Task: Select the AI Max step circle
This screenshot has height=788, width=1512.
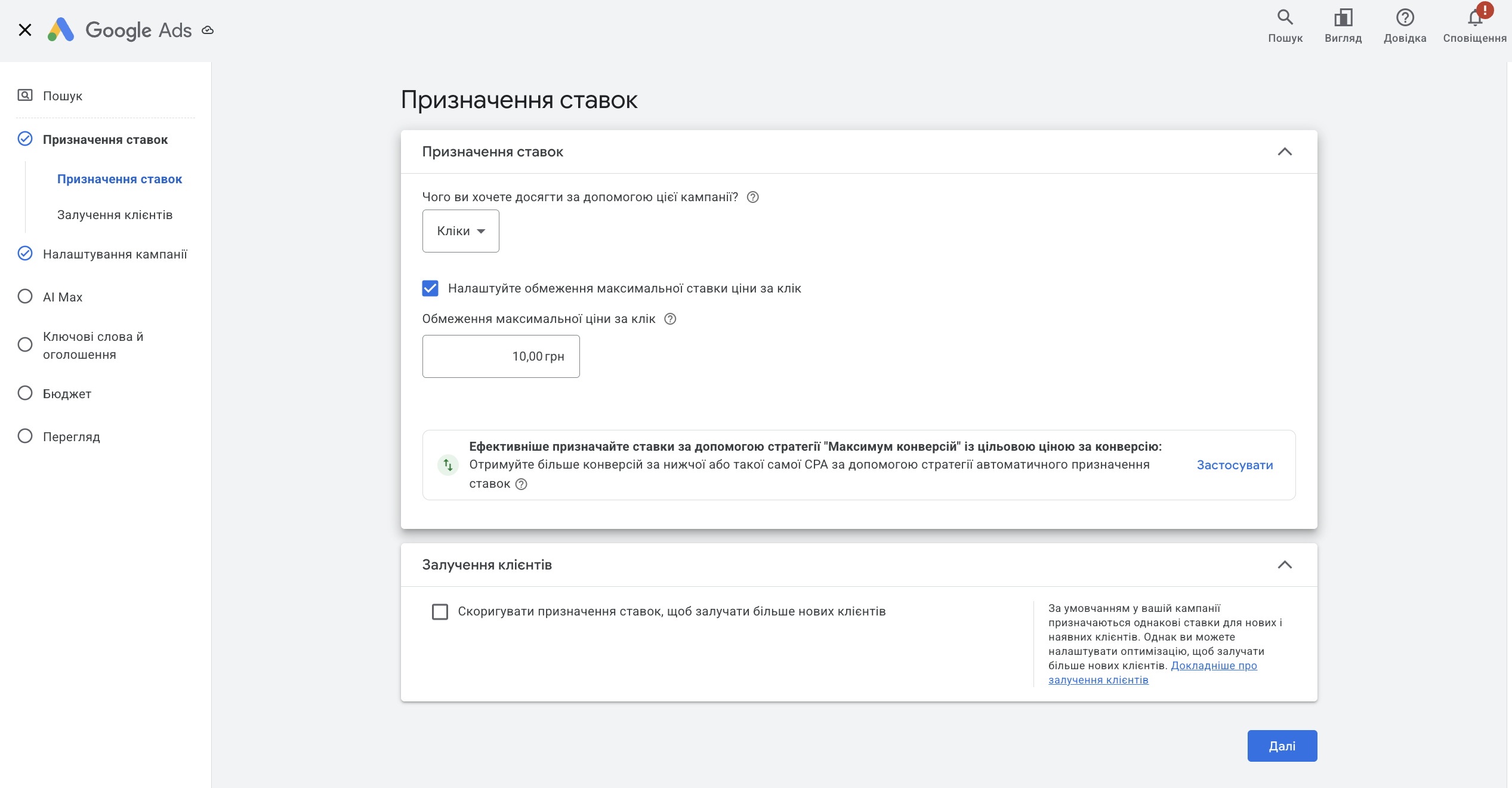Action: 25,297
